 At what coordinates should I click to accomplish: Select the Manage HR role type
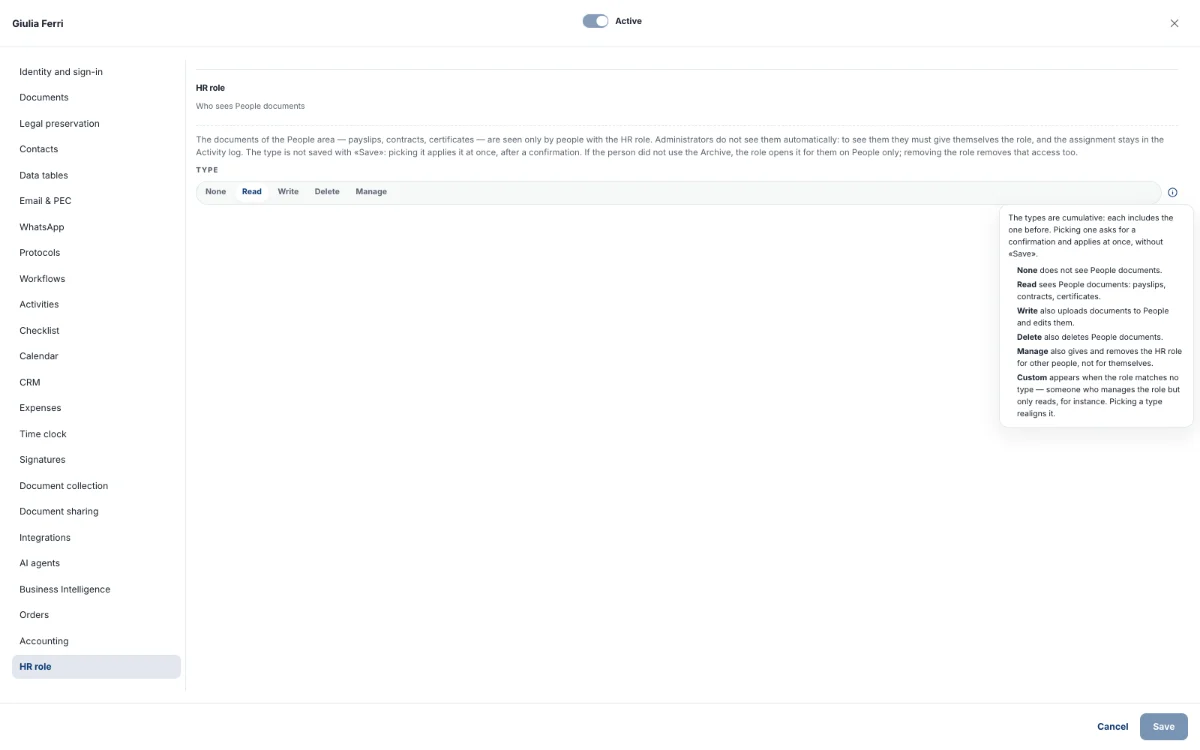click(x=371, y=192)
